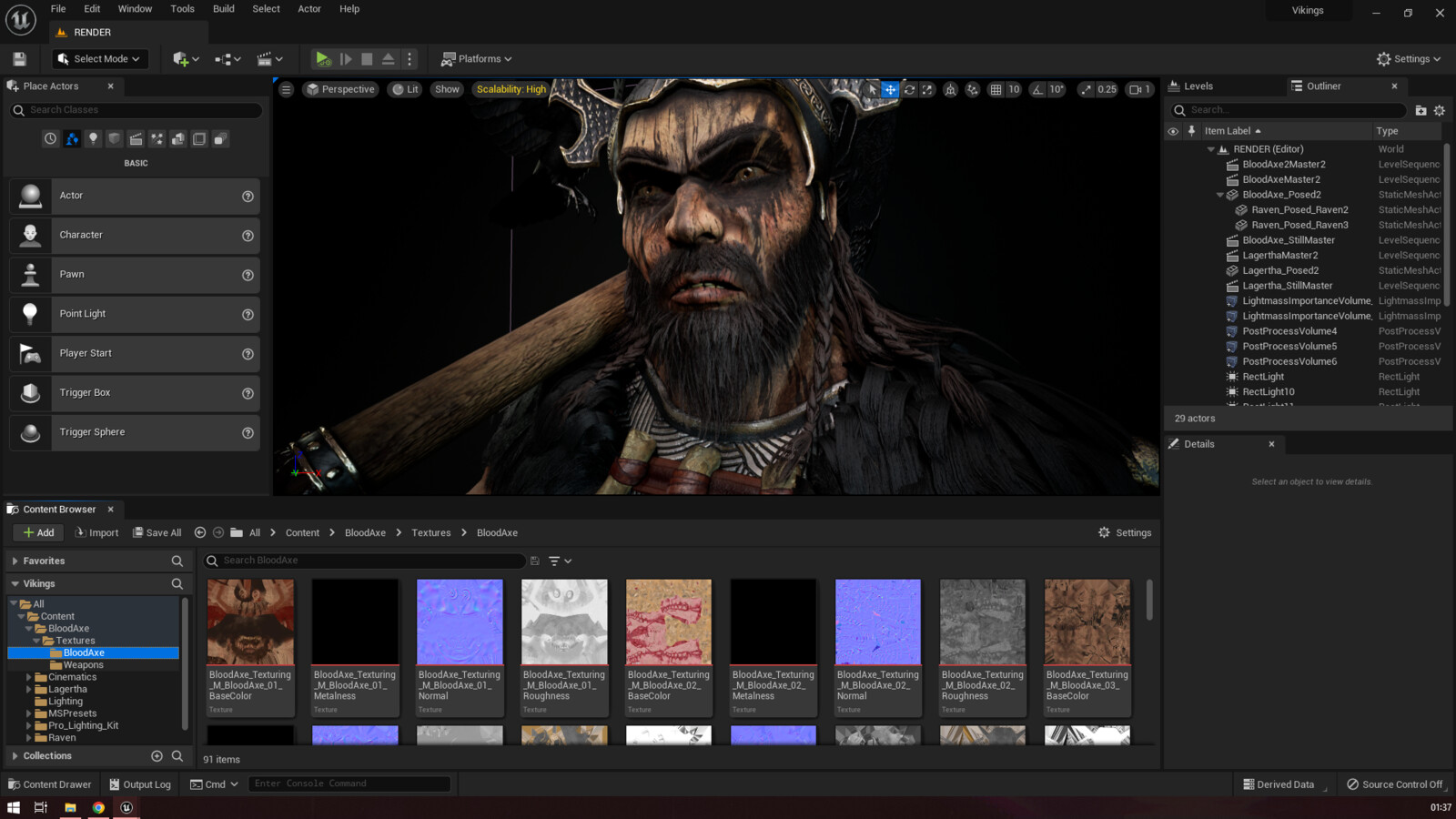Open play mode options menu
The image size is (1456, 819).
pos(409,59)
